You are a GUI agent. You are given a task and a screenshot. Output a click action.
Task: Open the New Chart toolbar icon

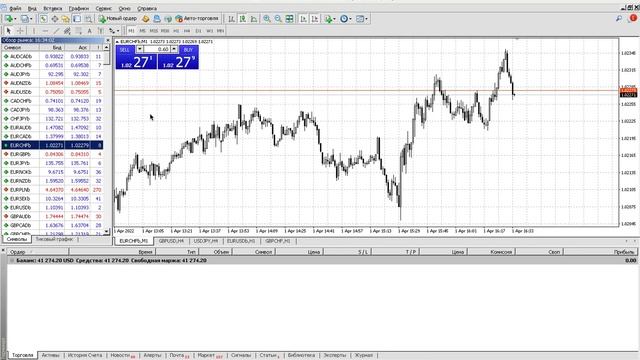(x=8, y=19)
